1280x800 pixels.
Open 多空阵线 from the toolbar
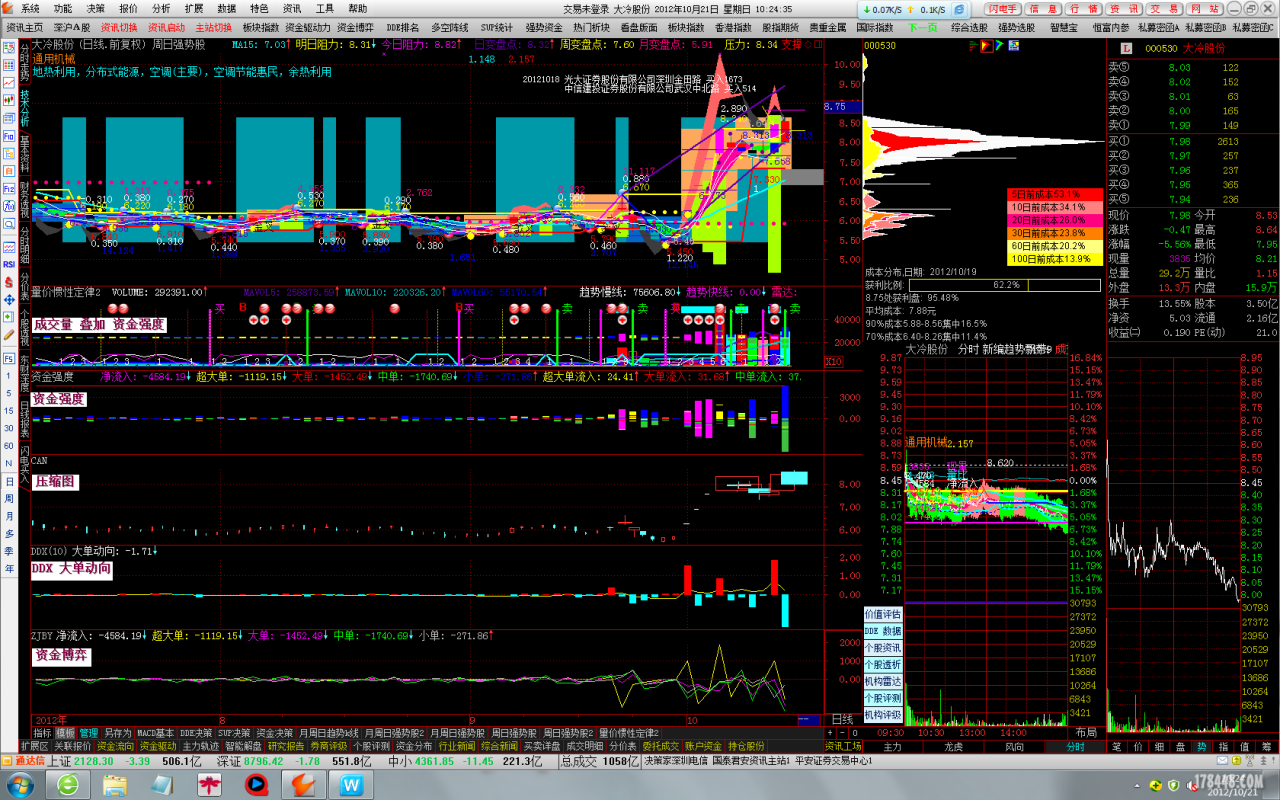[450, 27]
